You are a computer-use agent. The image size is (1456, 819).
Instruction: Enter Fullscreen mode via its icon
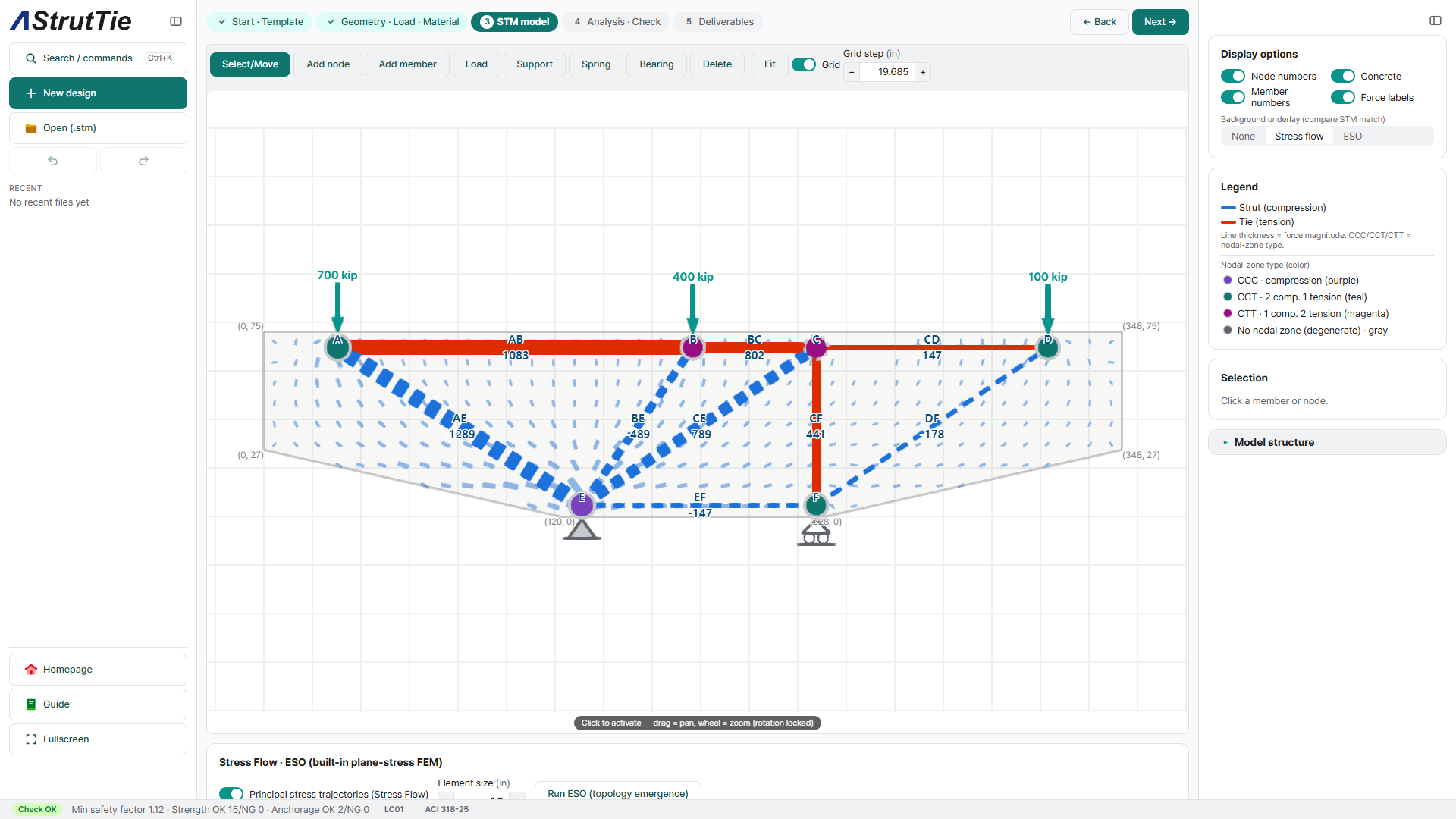(31, 739)
